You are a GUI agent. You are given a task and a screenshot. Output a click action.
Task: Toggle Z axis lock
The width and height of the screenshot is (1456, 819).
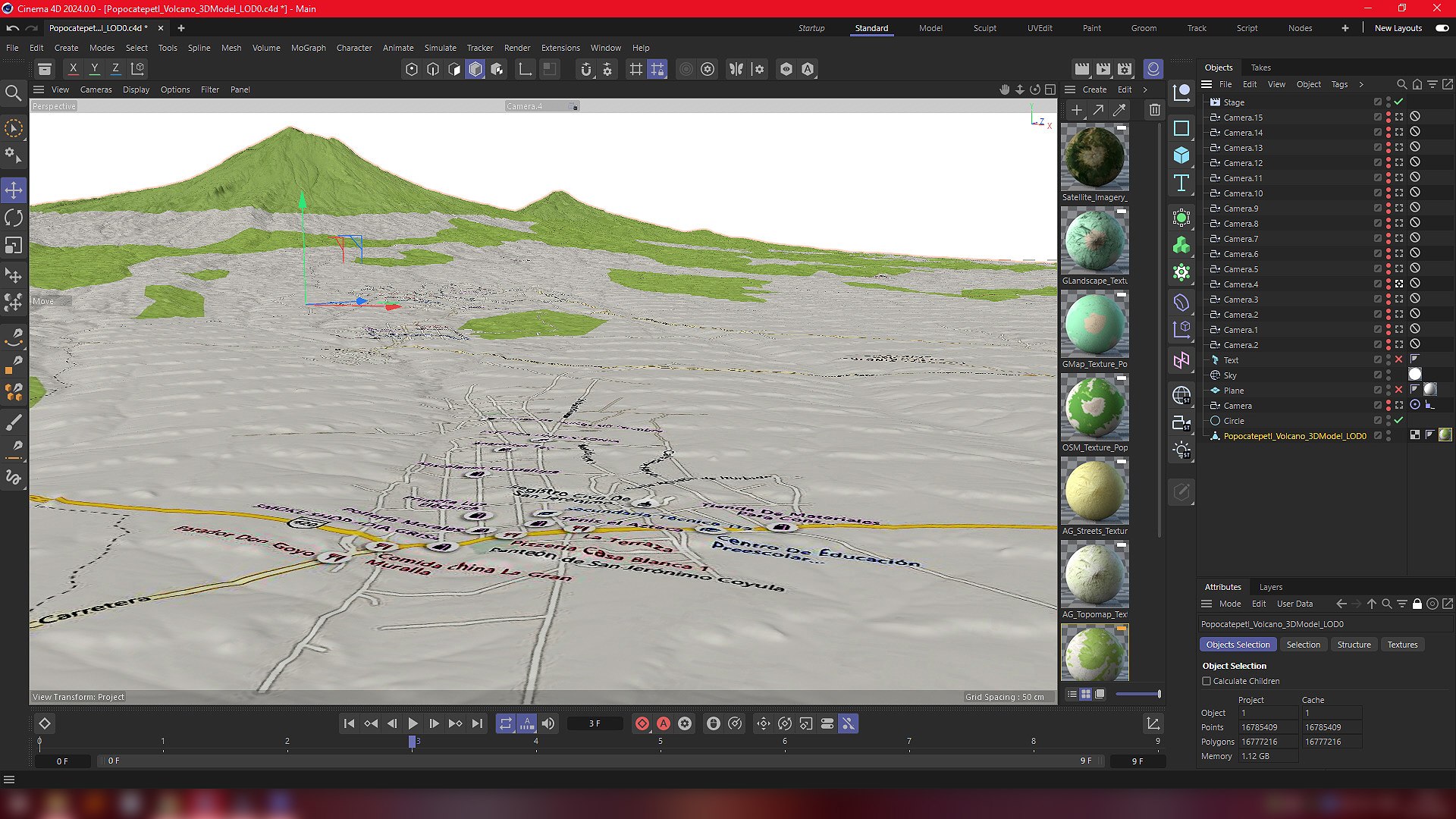tap(115, 69)
